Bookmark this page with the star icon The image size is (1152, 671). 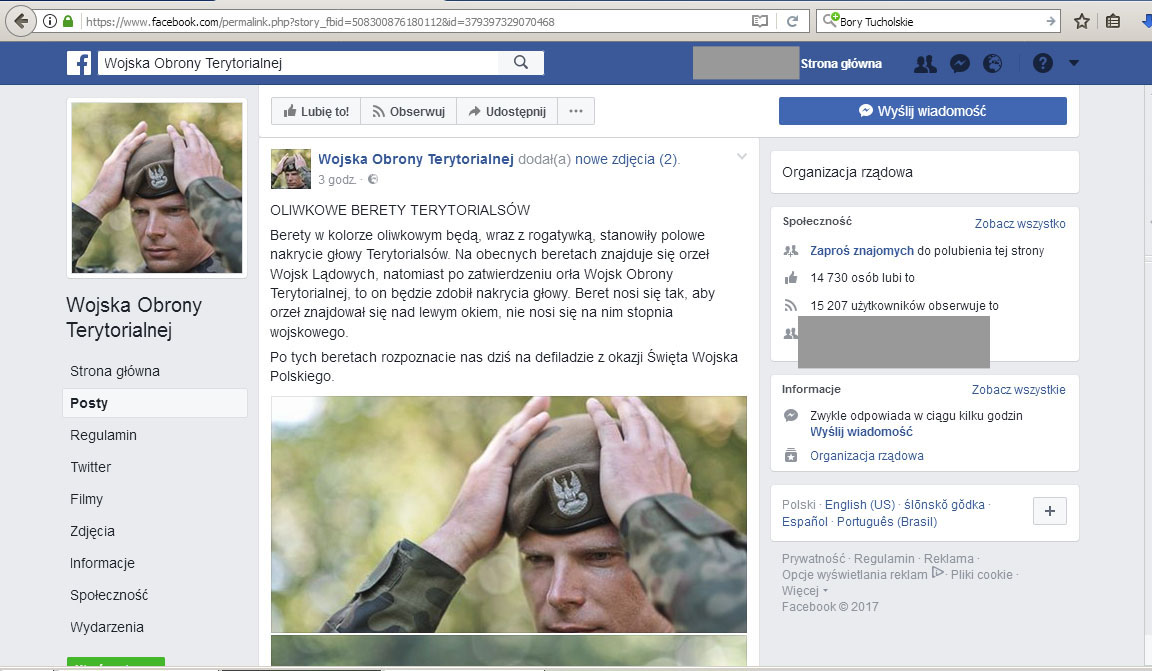coord(1081,21)
